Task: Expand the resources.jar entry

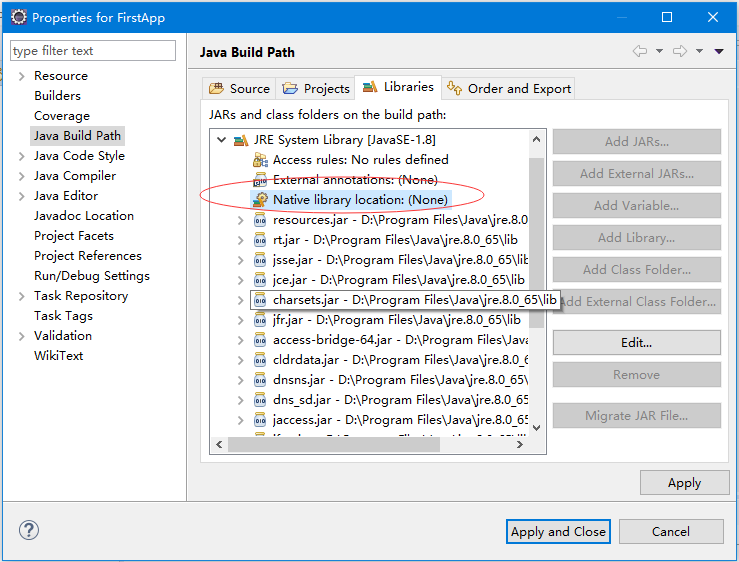Action: point(240,220)
